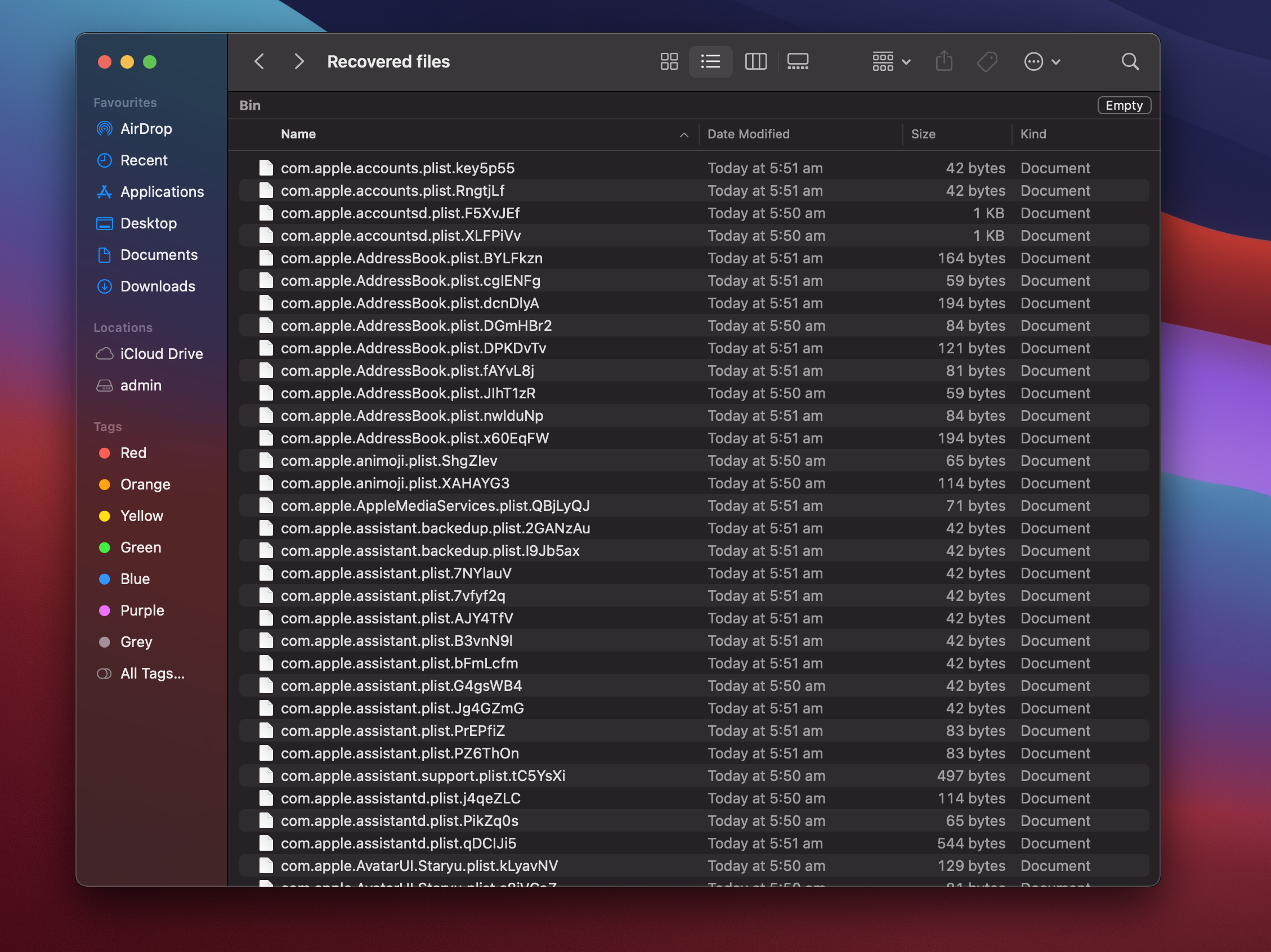Select file com.apple.accountsd.plist.F5XvJEf

(693, 213)
